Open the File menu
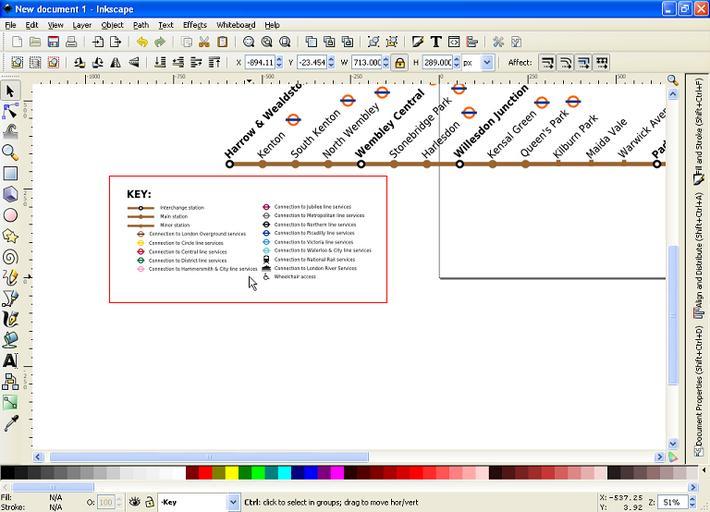The image size is (710, 512). click(10, 25)
